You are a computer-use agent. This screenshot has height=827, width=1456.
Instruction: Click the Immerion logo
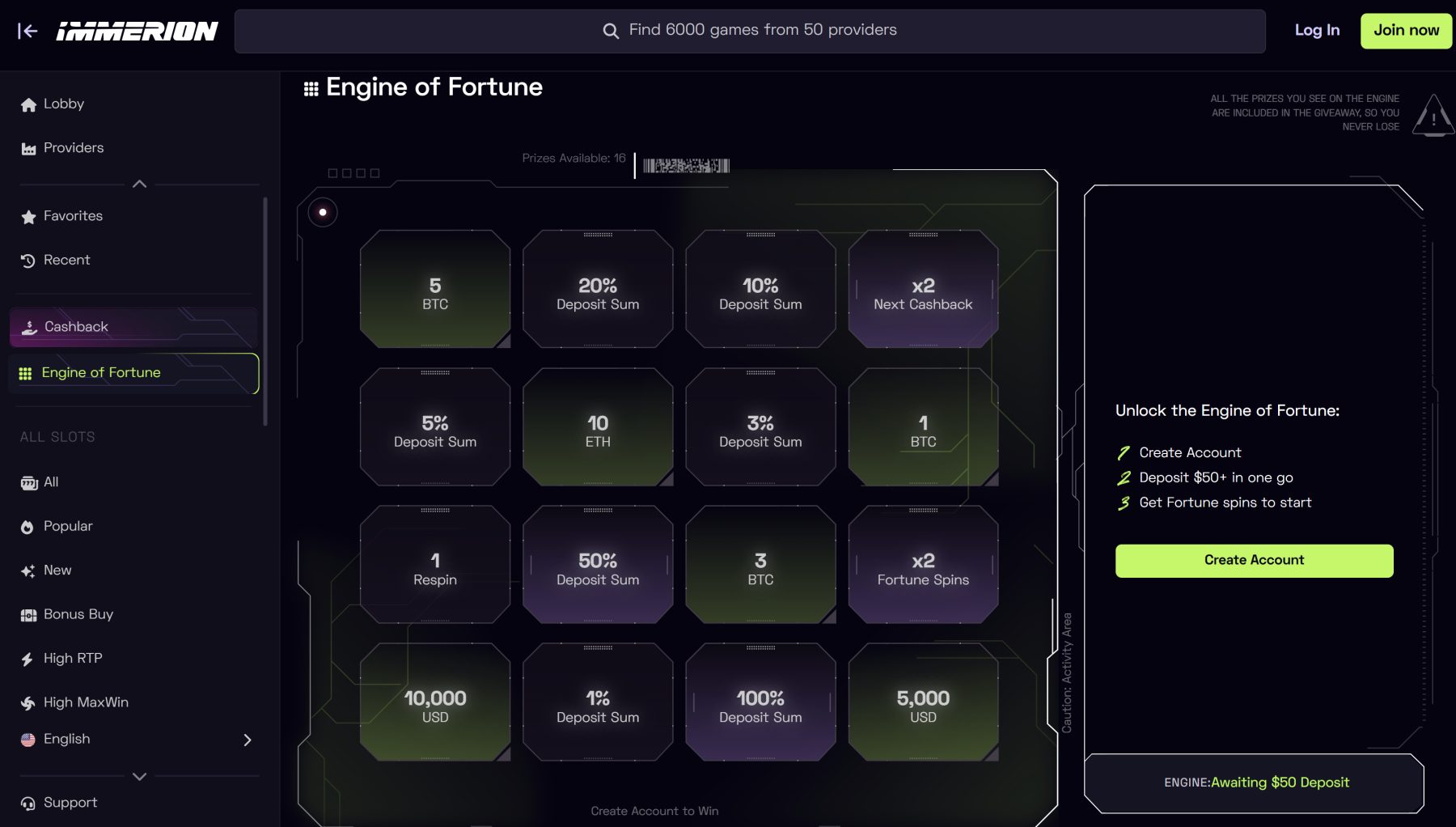(137, 31)
